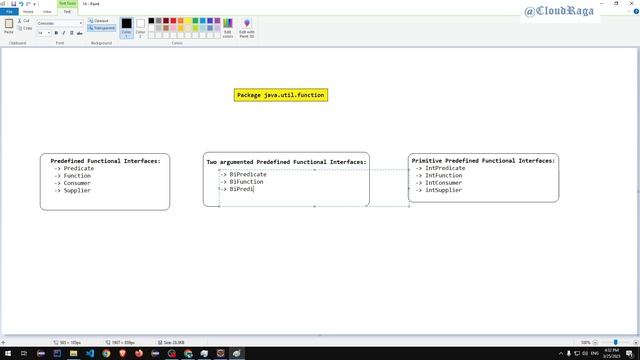
Task: Pick the yellow palette swatch
Action: (x=188, y=20)
